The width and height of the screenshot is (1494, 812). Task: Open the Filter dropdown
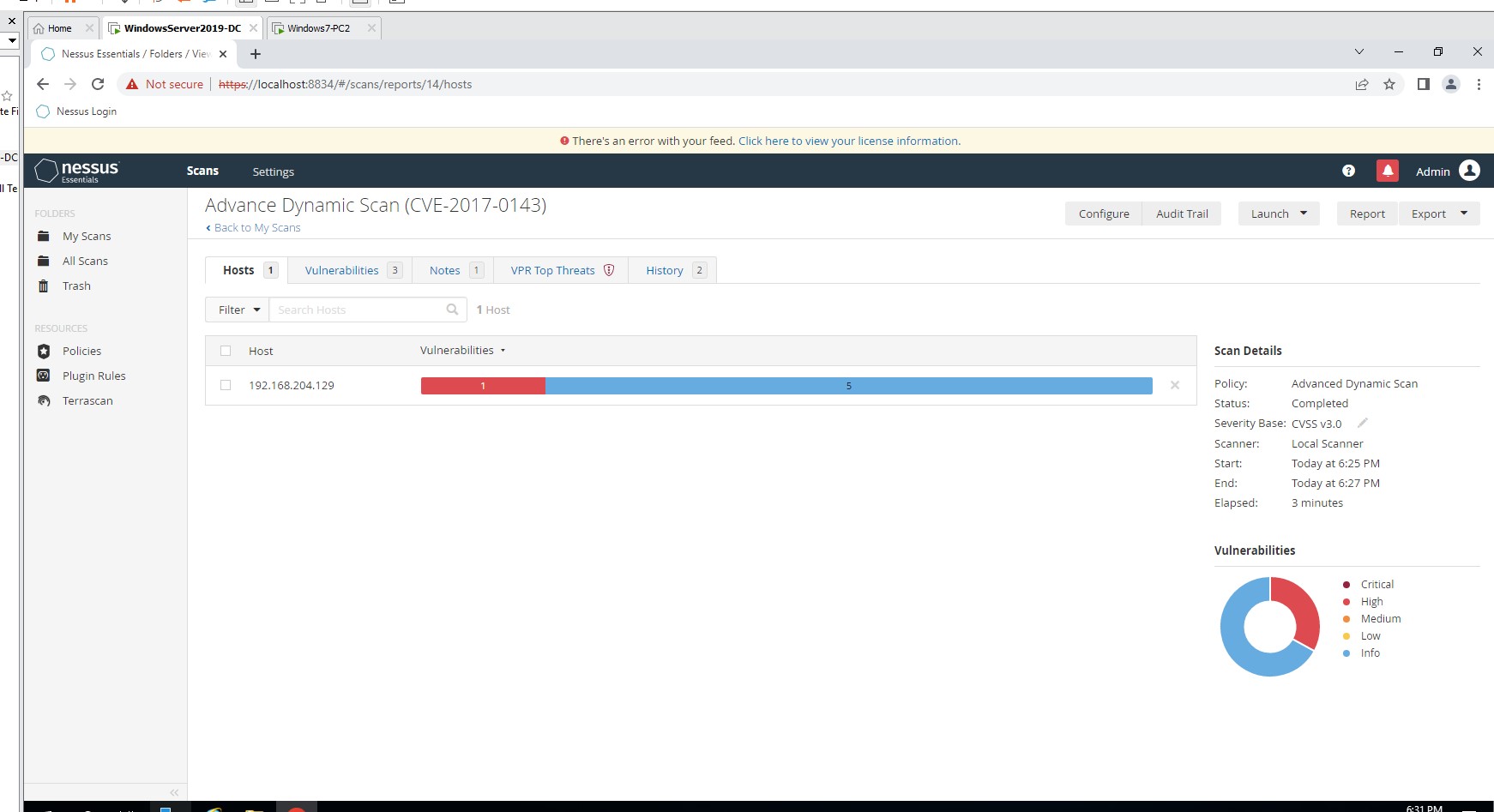[x=238, y=310]
